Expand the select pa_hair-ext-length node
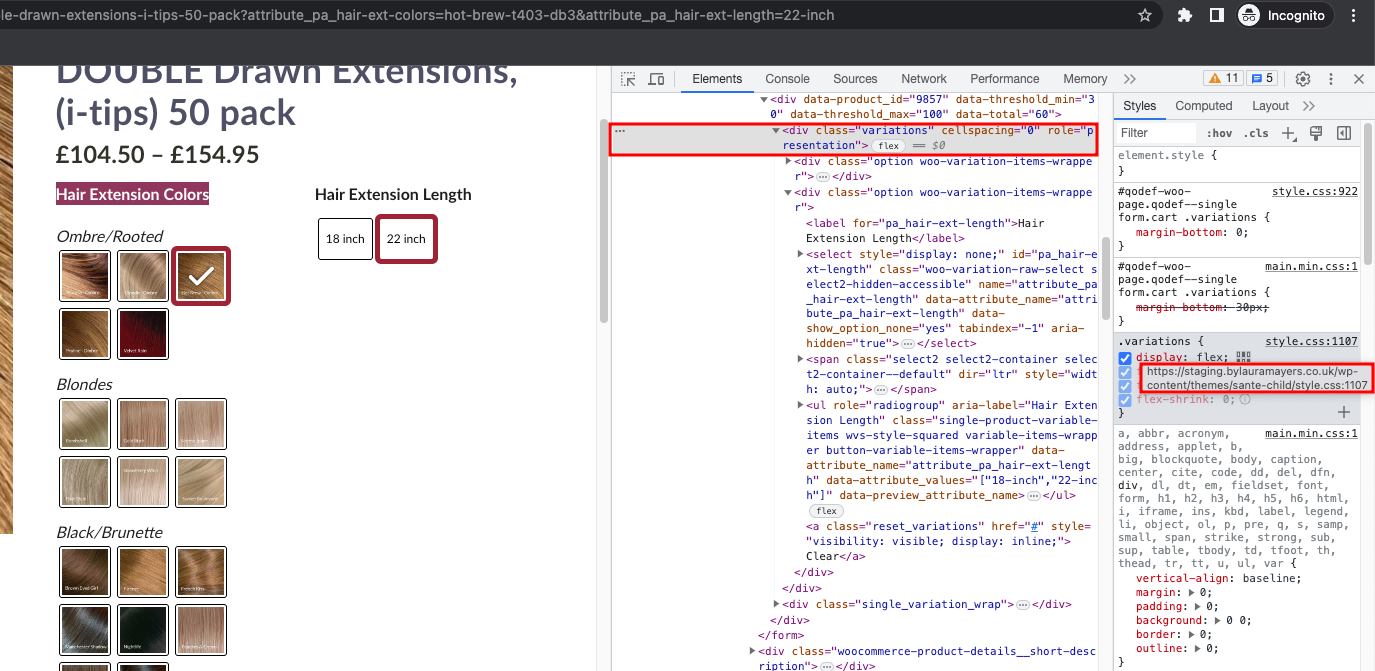 point(800,255)
